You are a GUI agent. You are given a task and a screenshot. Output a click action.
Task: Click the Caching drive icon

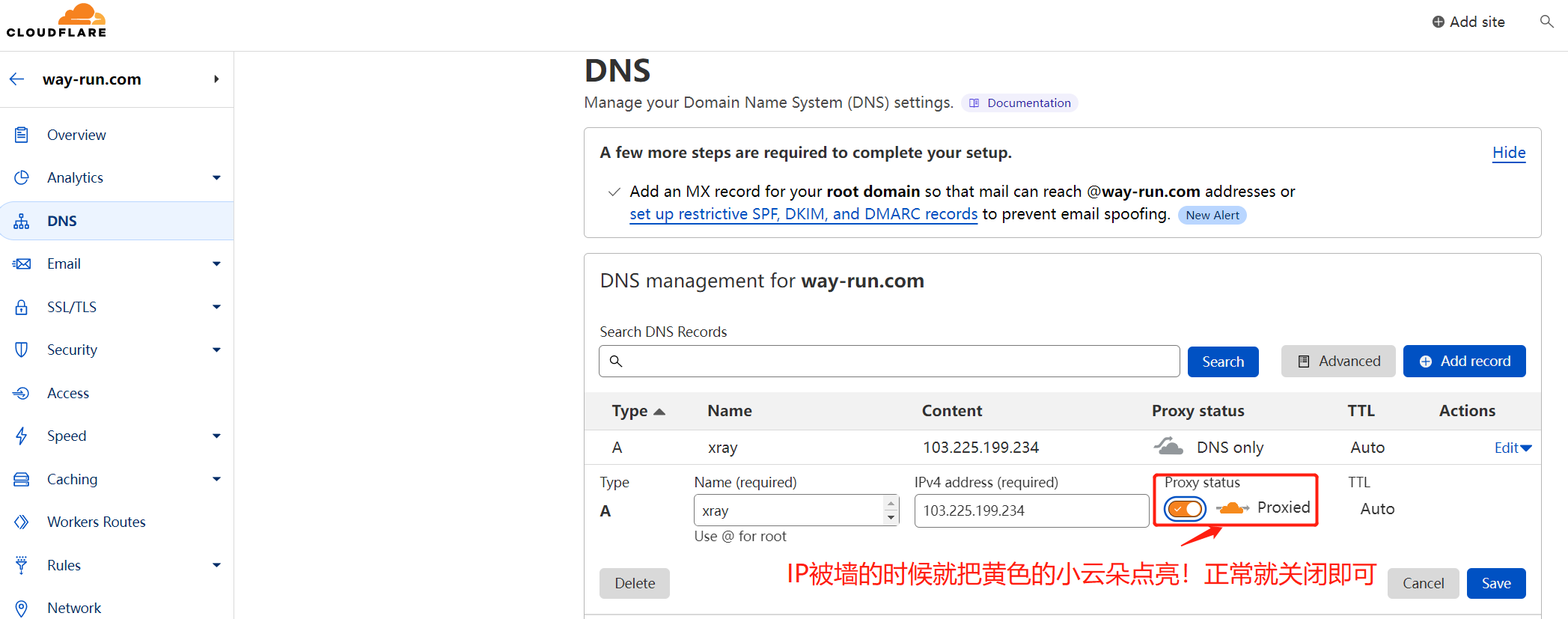[x=22, y=479]
